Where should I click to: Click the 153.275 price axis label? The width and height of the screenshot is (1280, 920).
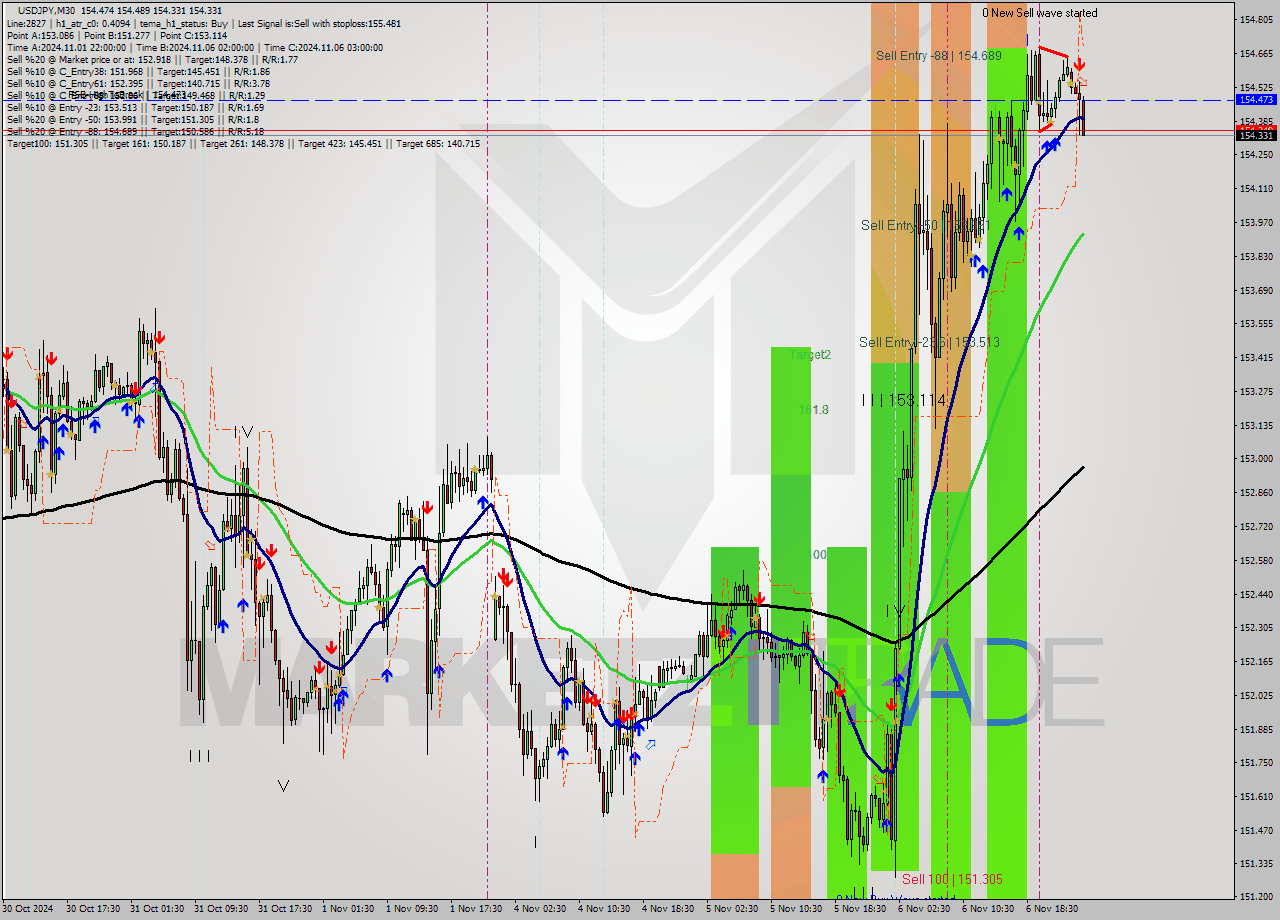[x=1256, y=391]
